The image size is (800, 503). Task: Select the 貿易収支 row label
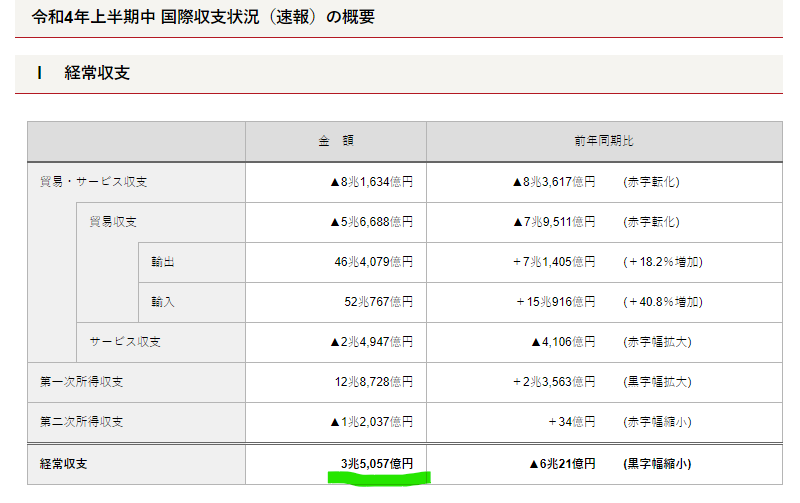click(113, 222)
